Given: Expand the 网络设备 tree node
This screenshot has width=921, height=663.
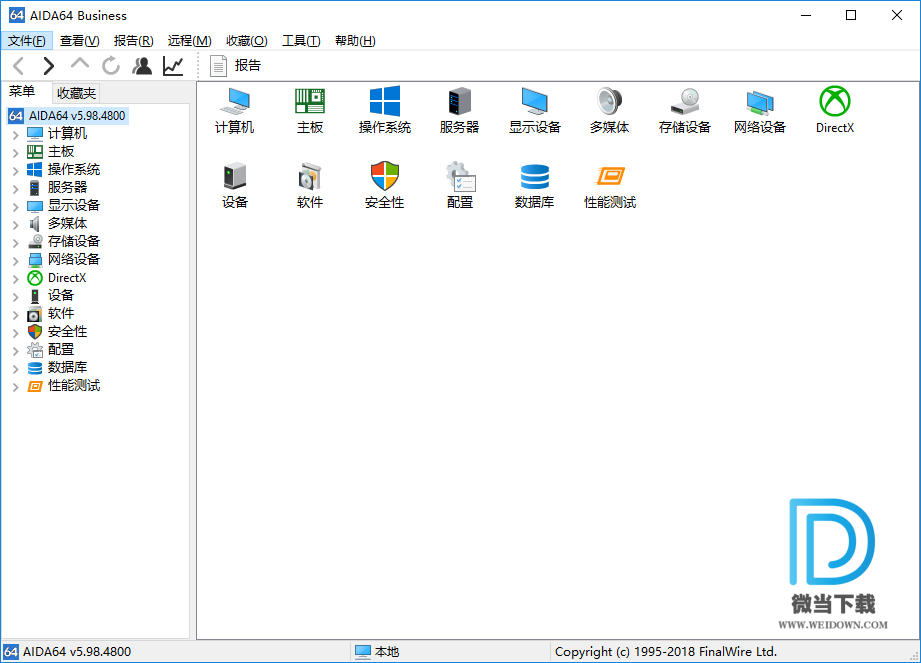Looking at the screenshot, I should [16, 261].
